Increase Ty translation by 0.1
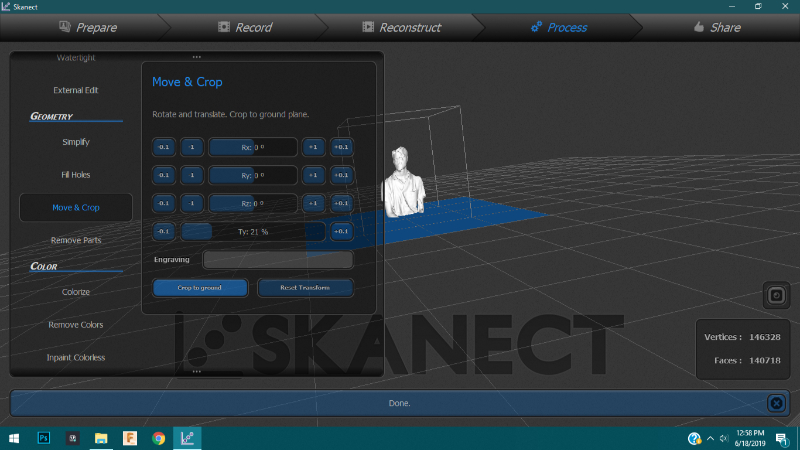The image size is (800, 450). pyautogui.click(x=341, y=231)
